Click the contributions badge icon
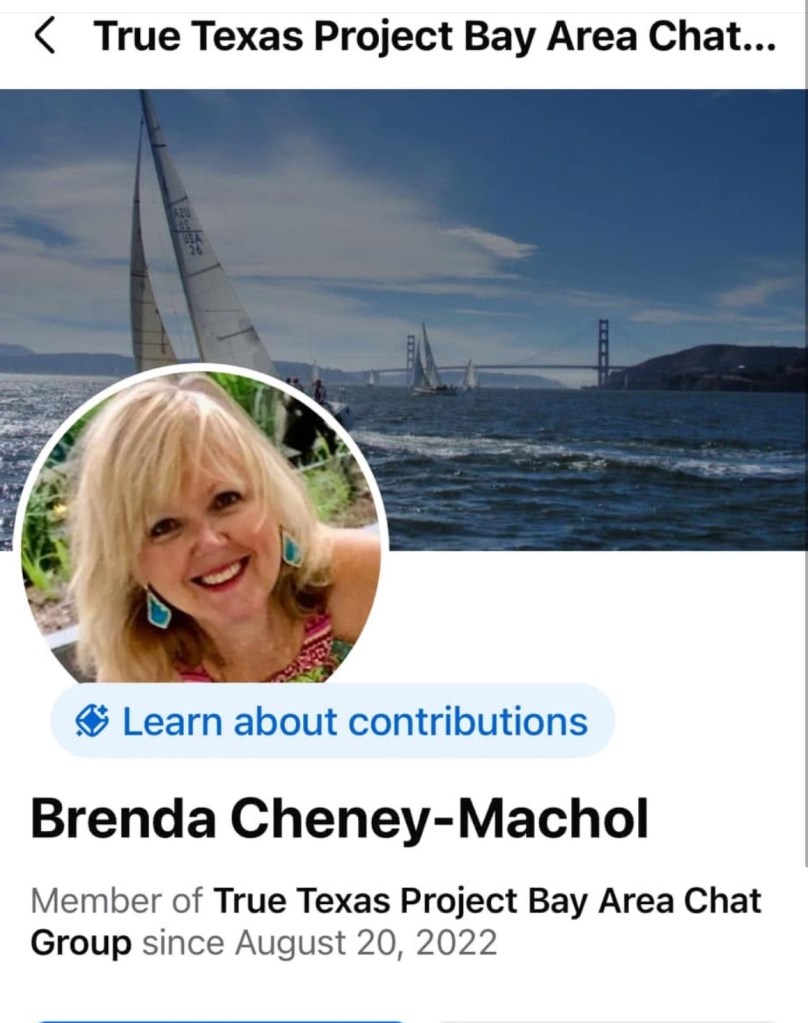The height and width of the screenshot is (1023, 808). pyautogui.click(x=92, y=722)
